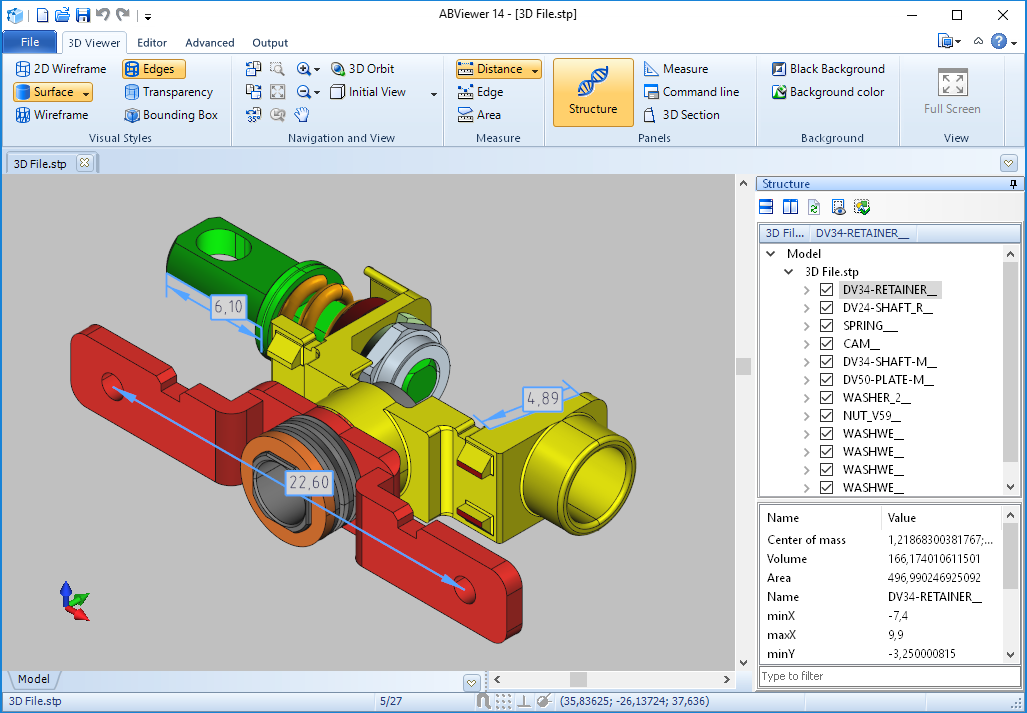Open the Surface style dropdown arrow

click(x=86, y=92)
